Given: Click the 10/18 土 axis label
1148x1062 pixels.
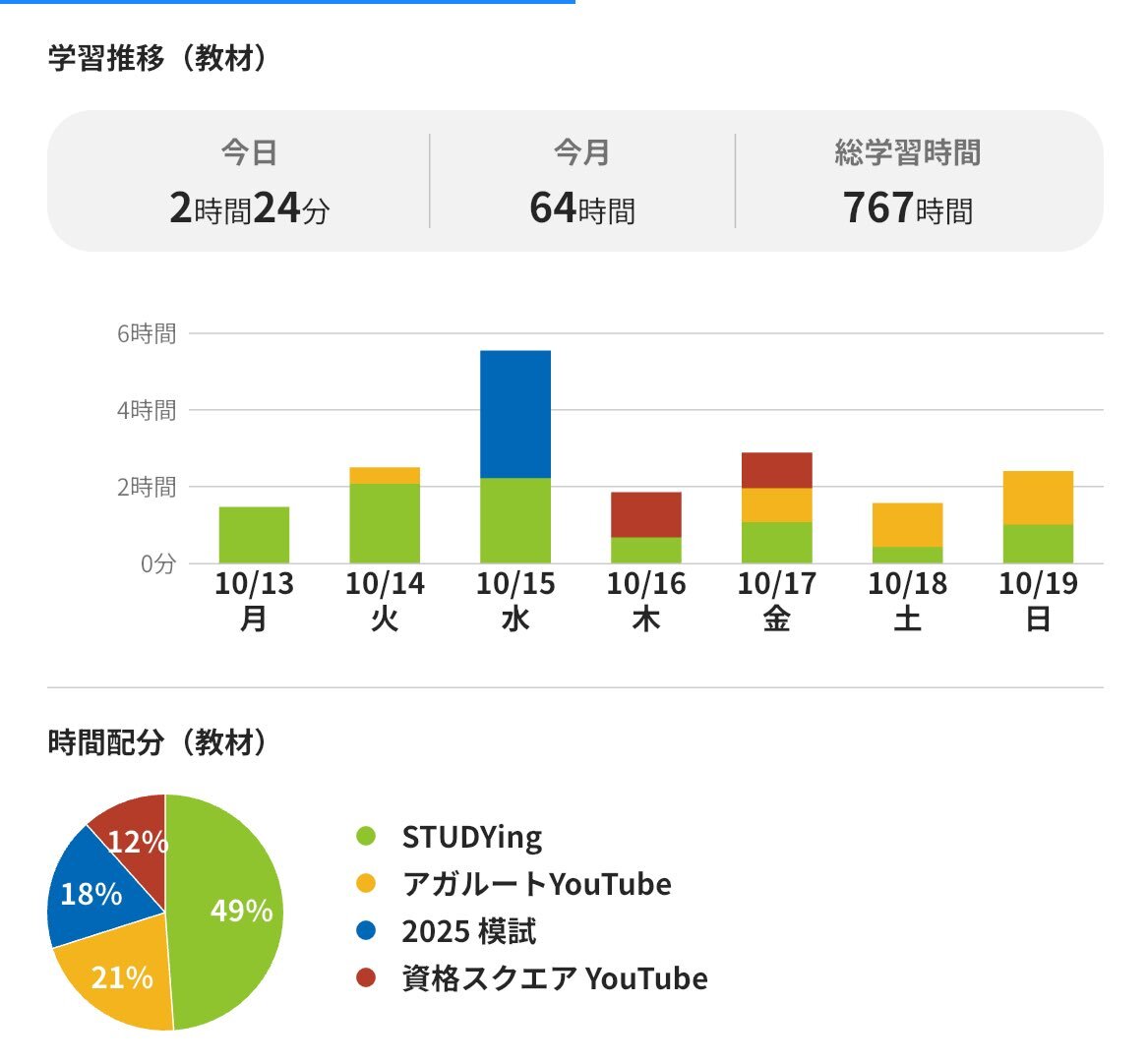Looking at the screenshot, I should [907, 600].
